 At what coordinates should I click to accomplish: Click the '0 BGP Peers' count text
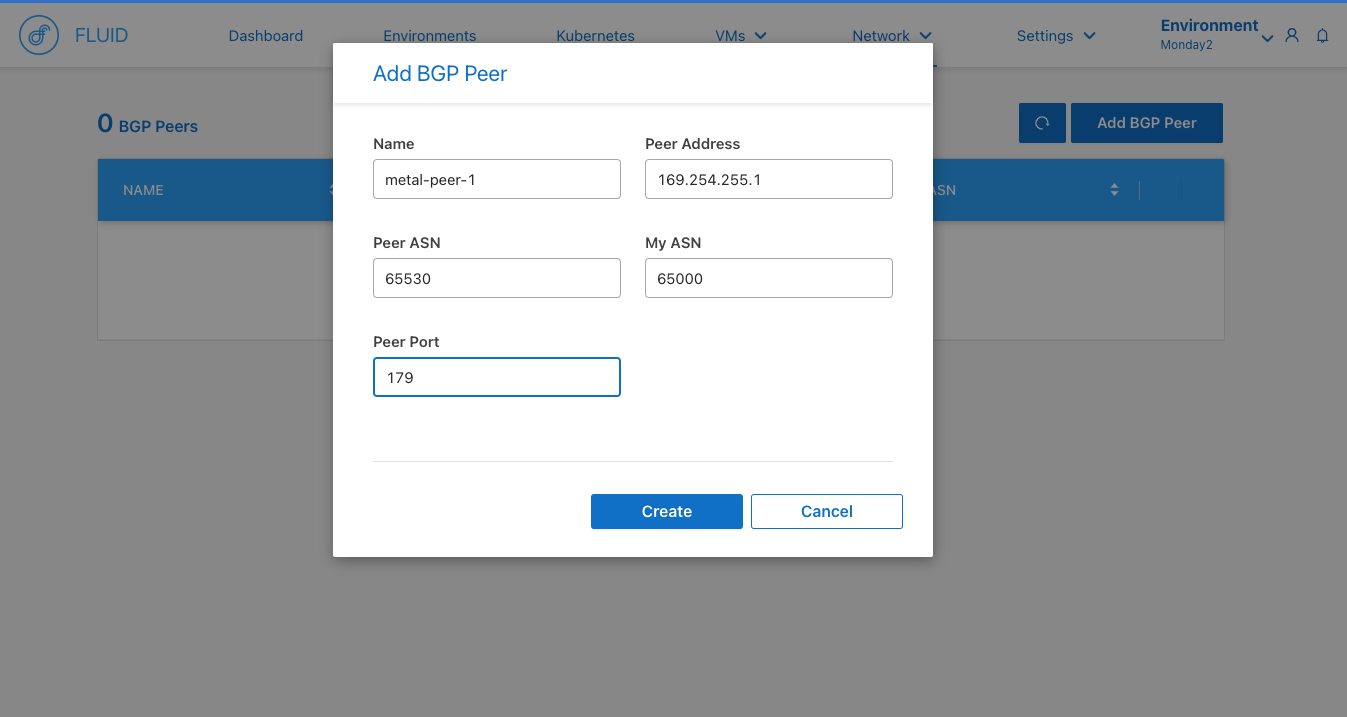[x=148, y=125]
